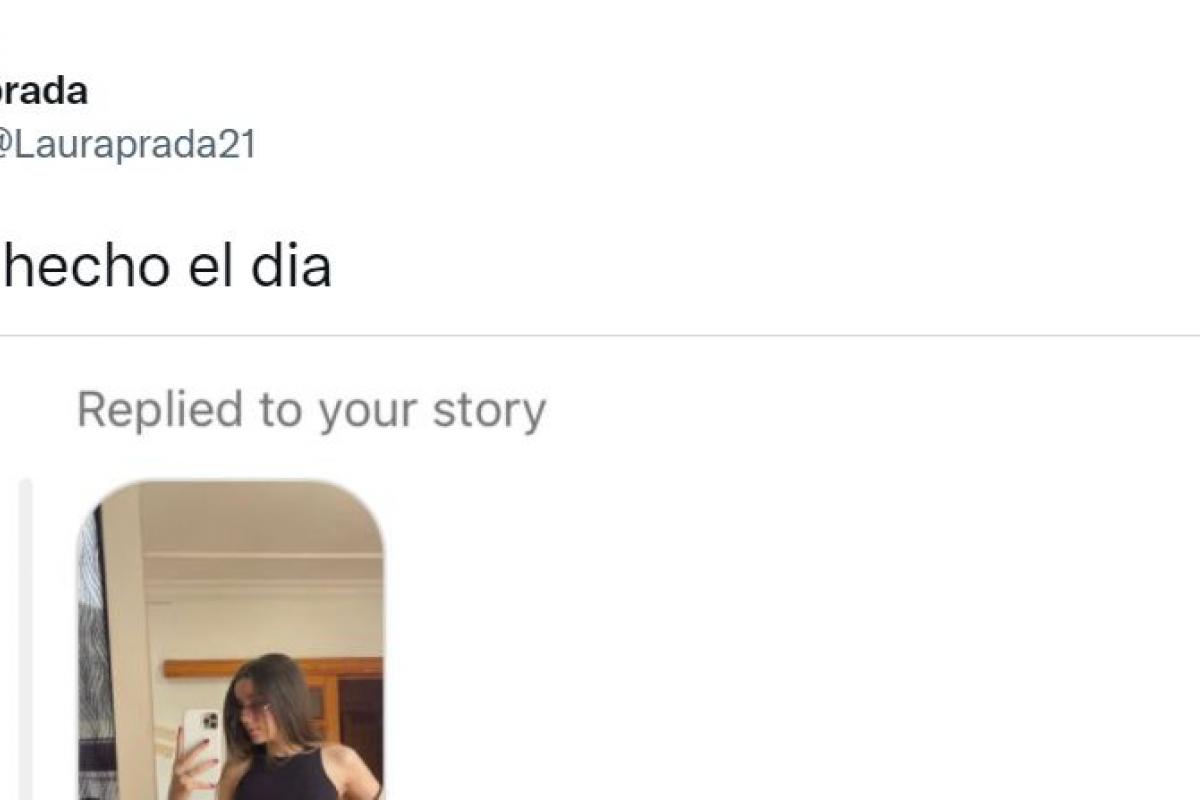Click the "Replied to your story" label
The image size is (1200, 800).
coord(311,410)
